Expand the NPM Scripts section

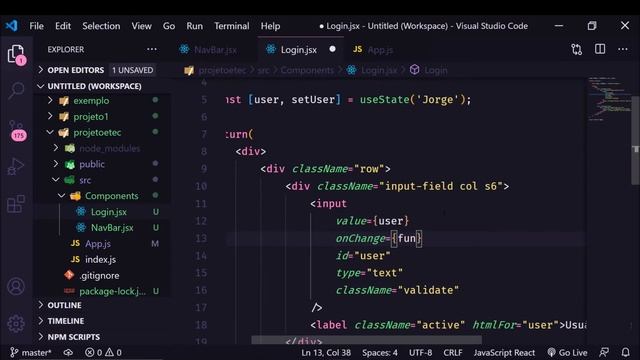click(73, 337)
